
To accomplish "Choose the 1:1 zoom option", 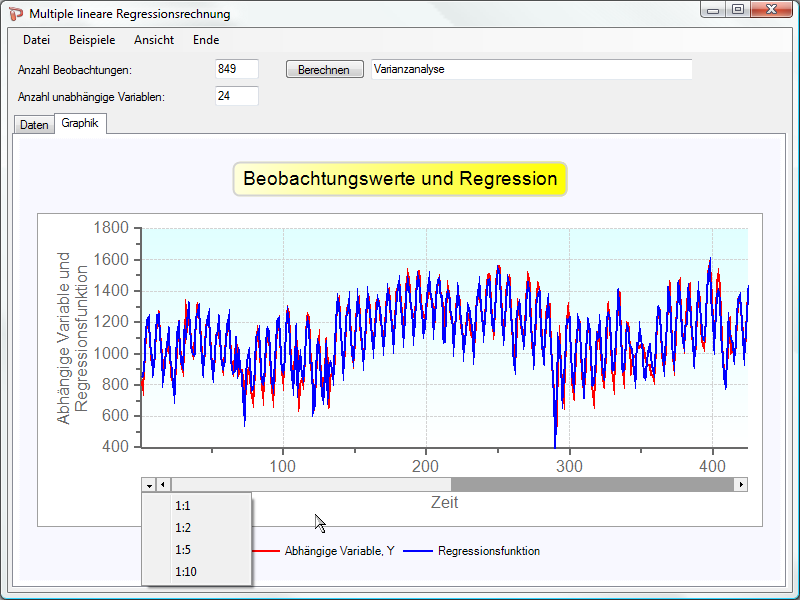I will pos(183,506).
